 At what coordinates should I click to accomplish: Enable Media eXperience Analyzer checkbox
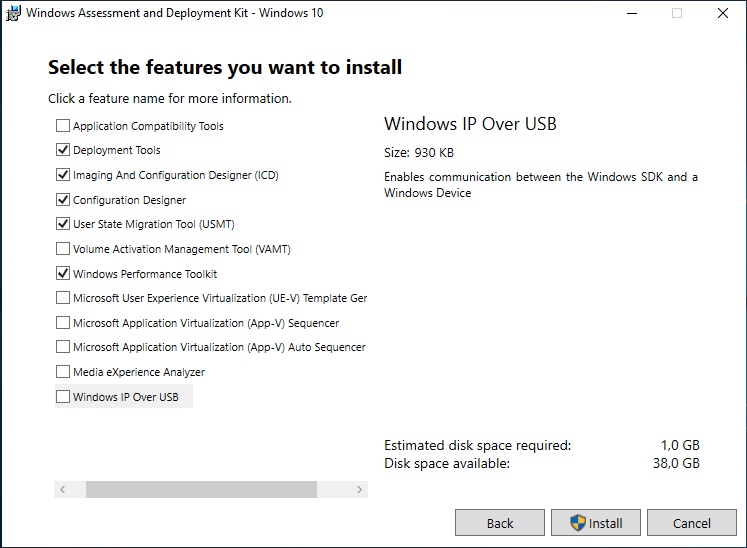pos(63,372)
